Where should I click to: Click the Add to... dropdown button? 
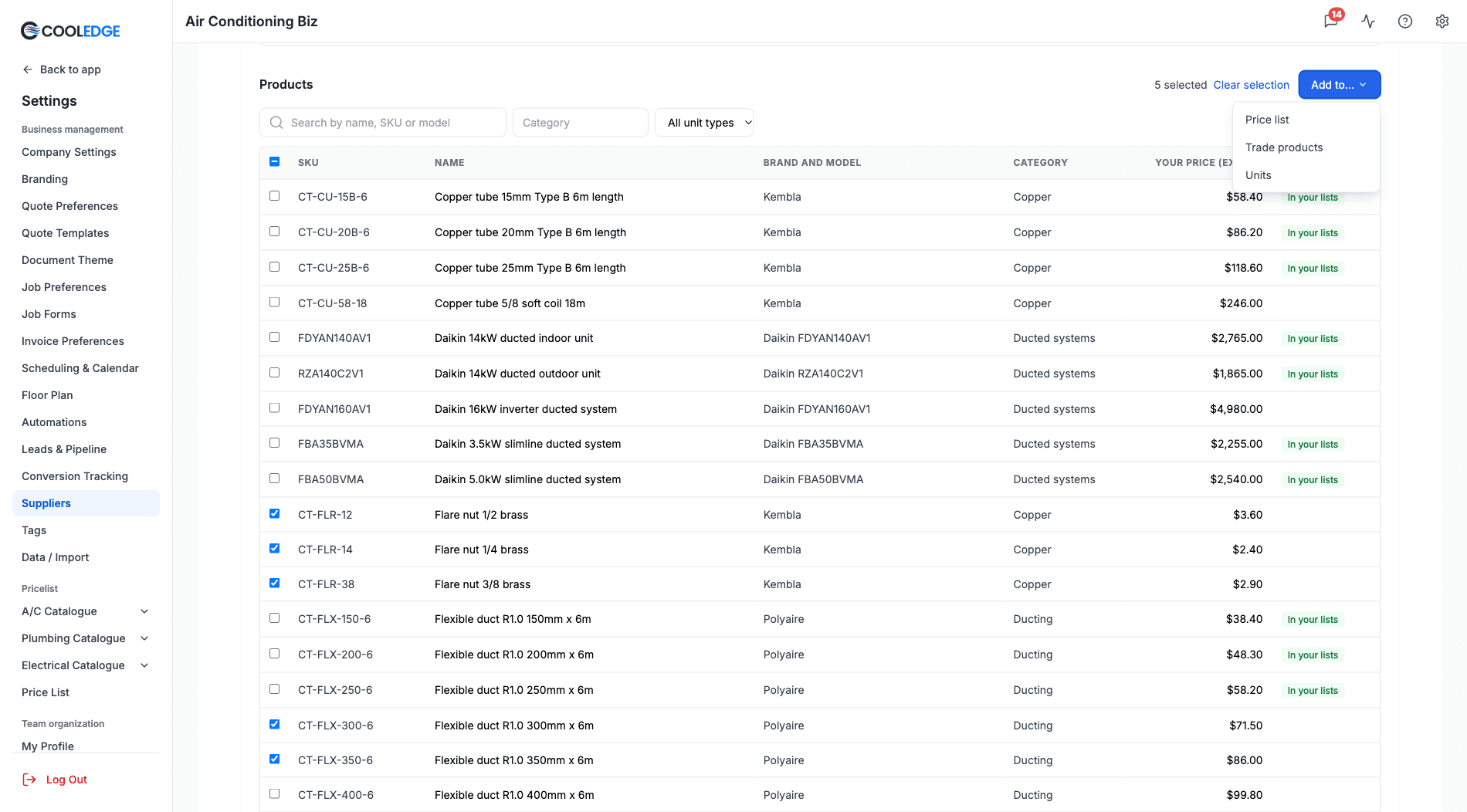pos(1340,85)
